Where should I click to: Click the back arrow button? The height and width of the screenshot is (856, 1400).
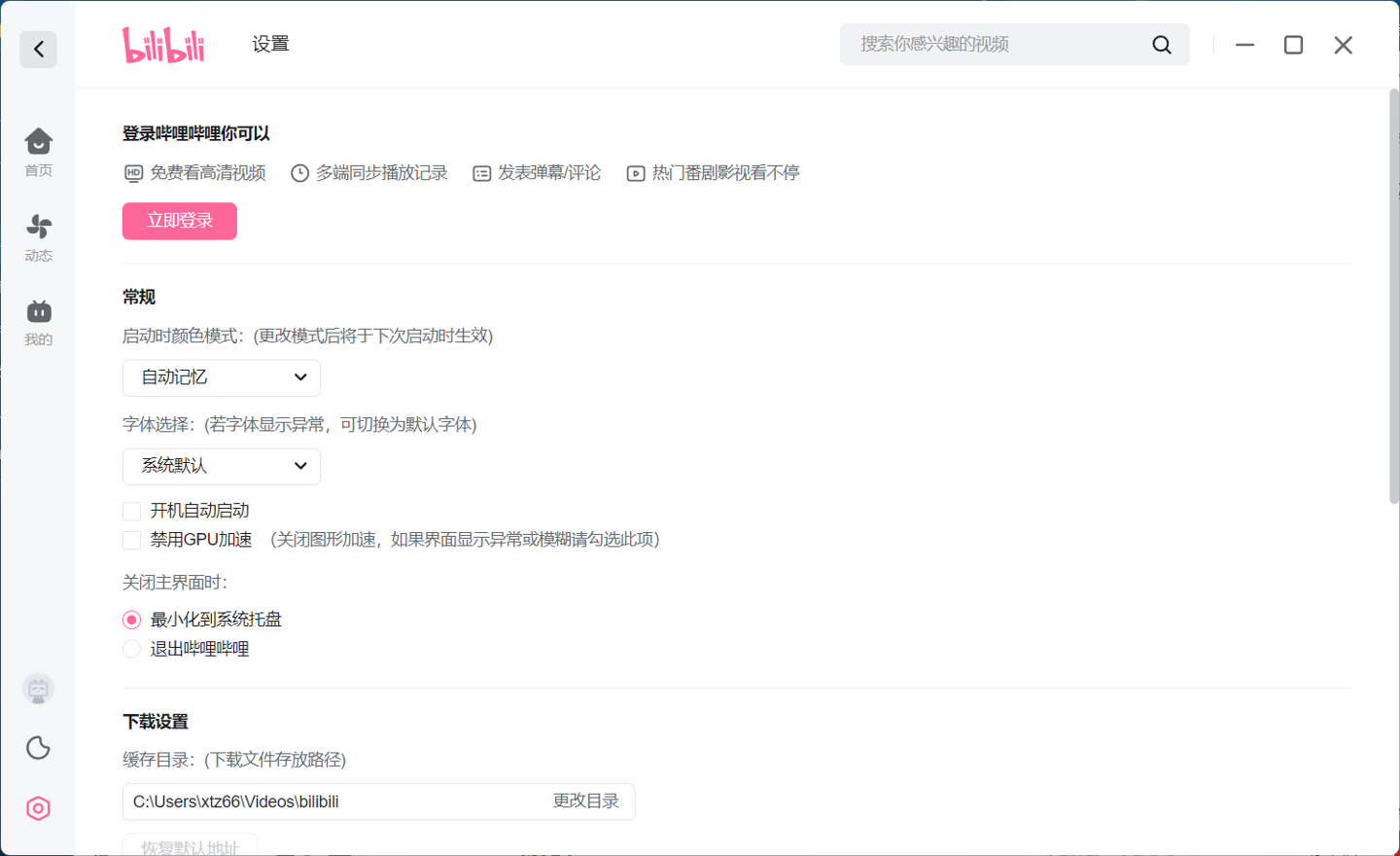(38, 49)
